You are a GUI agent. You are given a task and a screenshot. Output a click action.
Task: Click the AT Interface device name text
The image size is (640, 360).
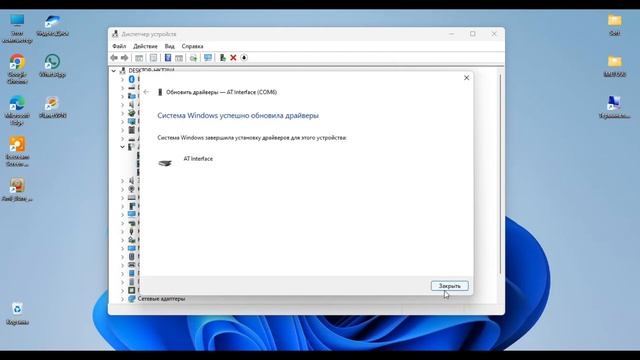click(198, 159)
